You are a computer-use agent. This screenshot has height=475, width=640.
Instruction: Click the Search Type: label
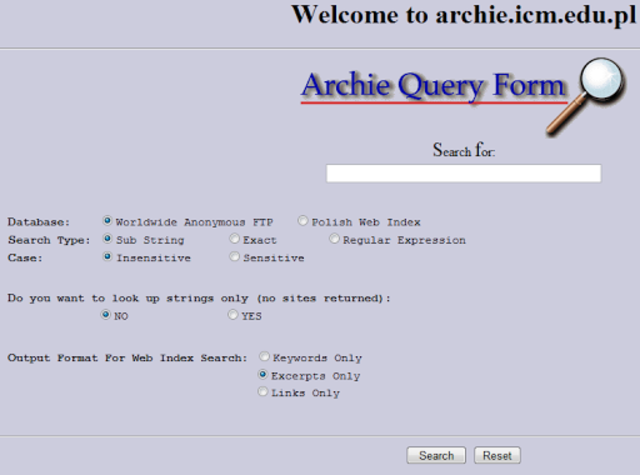[49, 240]
